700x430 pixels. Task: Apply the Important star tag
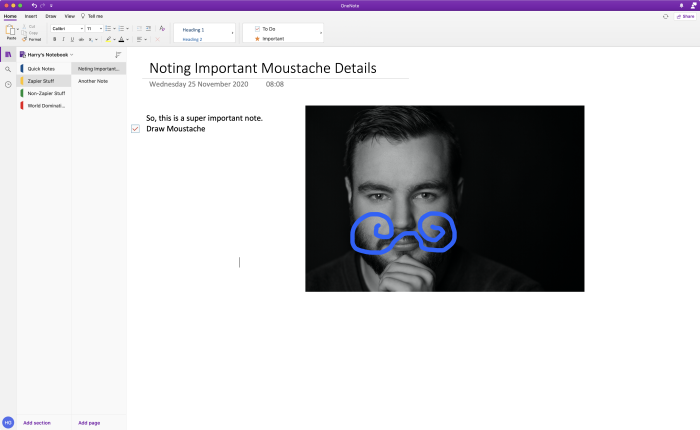coord(269,39)
